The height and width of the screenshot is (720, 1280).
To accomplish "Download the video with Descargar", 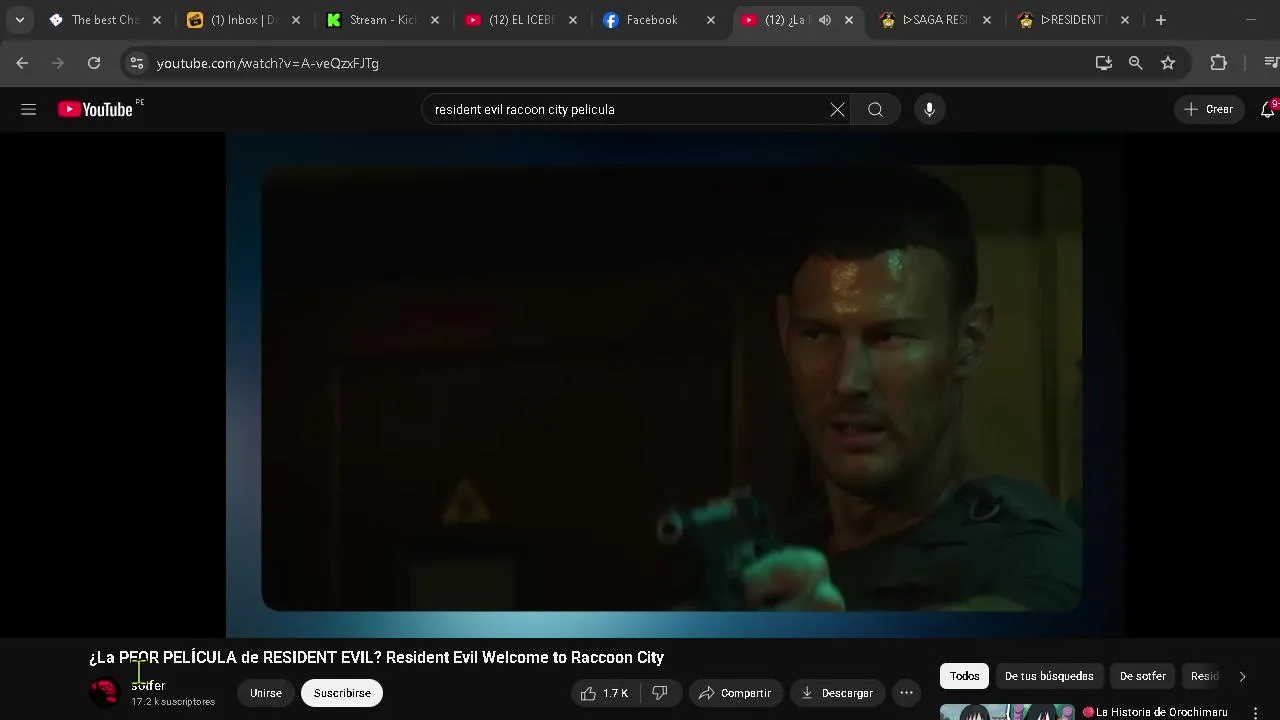I will pos(837,693).
